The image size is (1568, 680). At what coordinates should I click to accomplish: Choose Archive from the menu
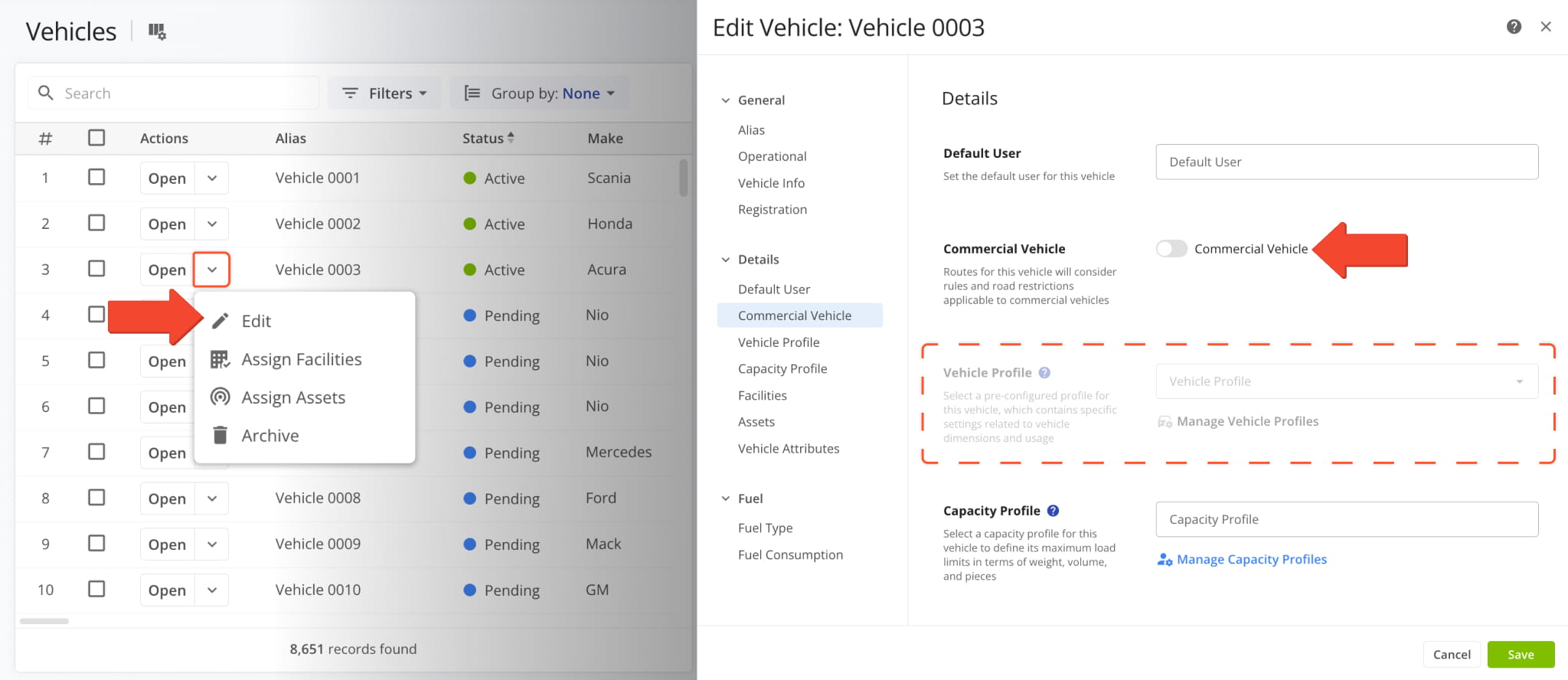(305, 436)
